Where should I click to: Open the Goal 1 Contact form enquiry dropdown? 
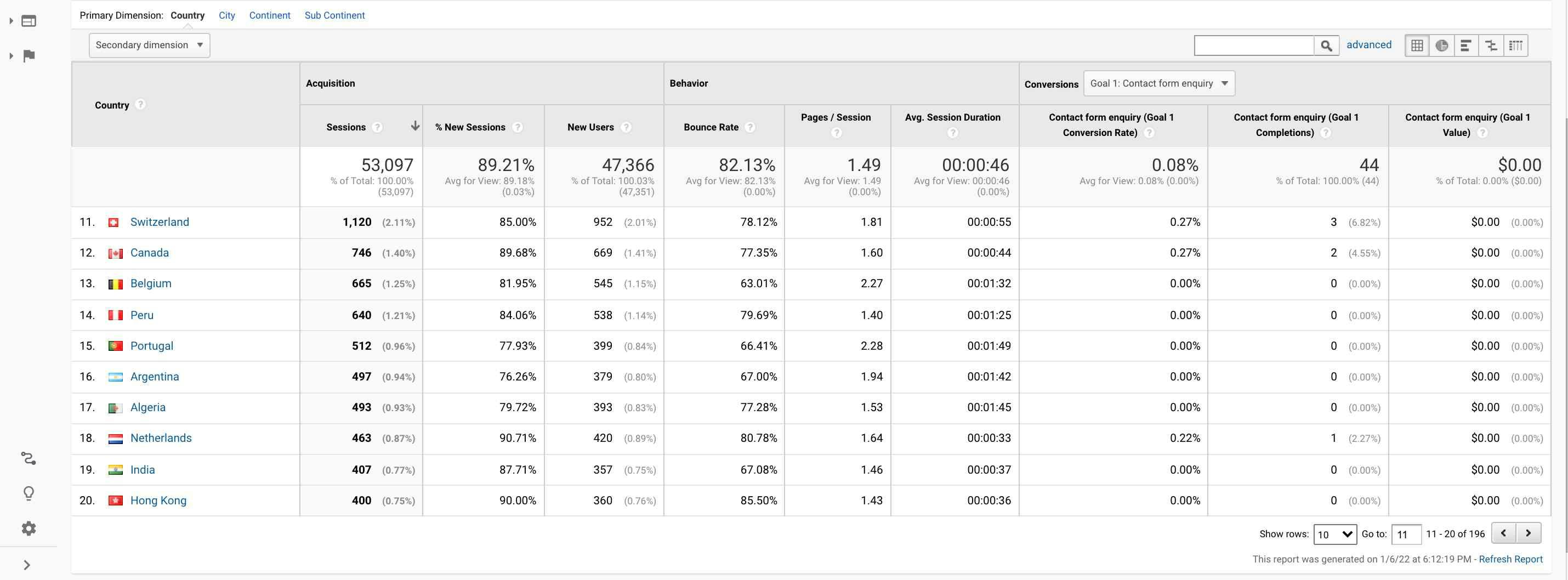pos(1159,83)
